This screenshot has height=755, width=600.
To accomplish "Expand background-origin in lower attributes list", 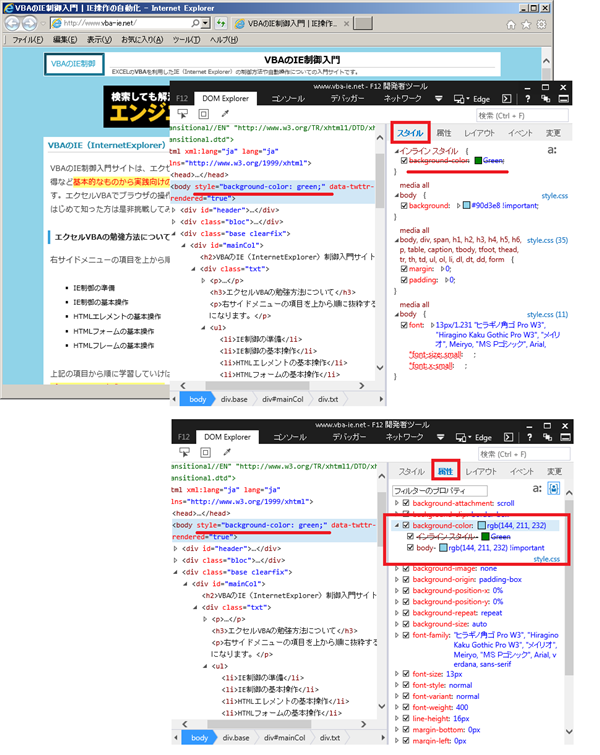I will [x=397, y=580].
